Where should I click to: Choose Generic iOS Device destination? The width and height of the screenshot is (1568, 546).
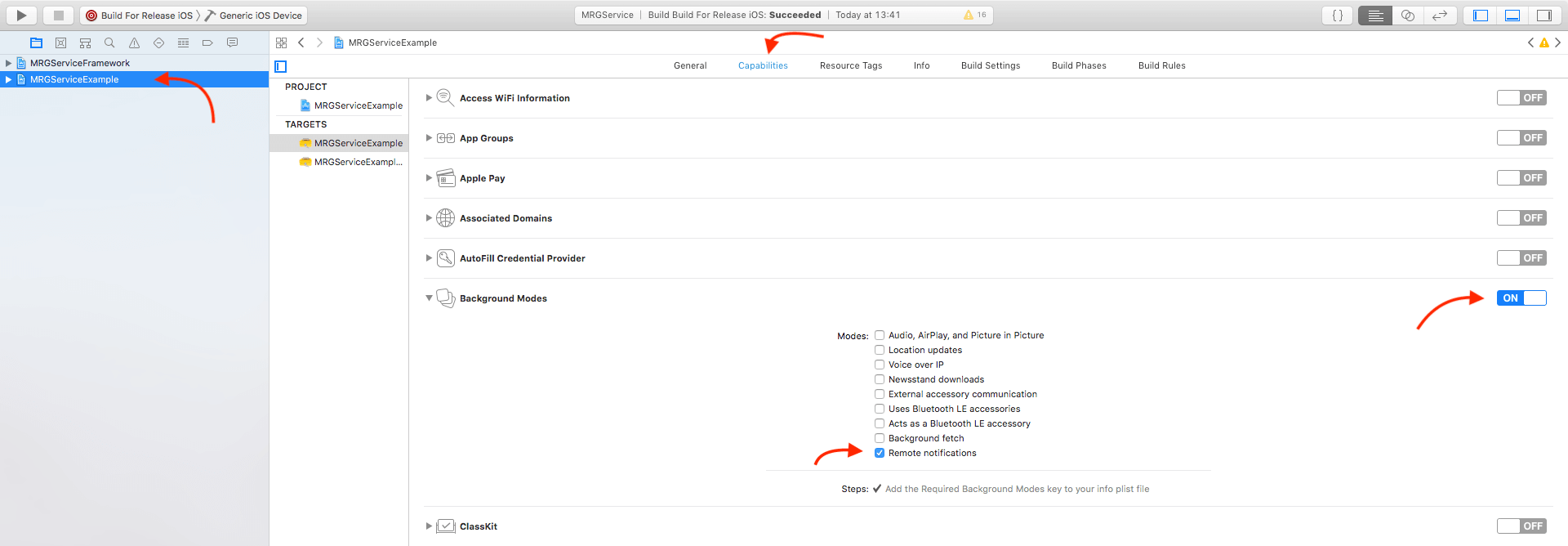[x=253, y=16]
